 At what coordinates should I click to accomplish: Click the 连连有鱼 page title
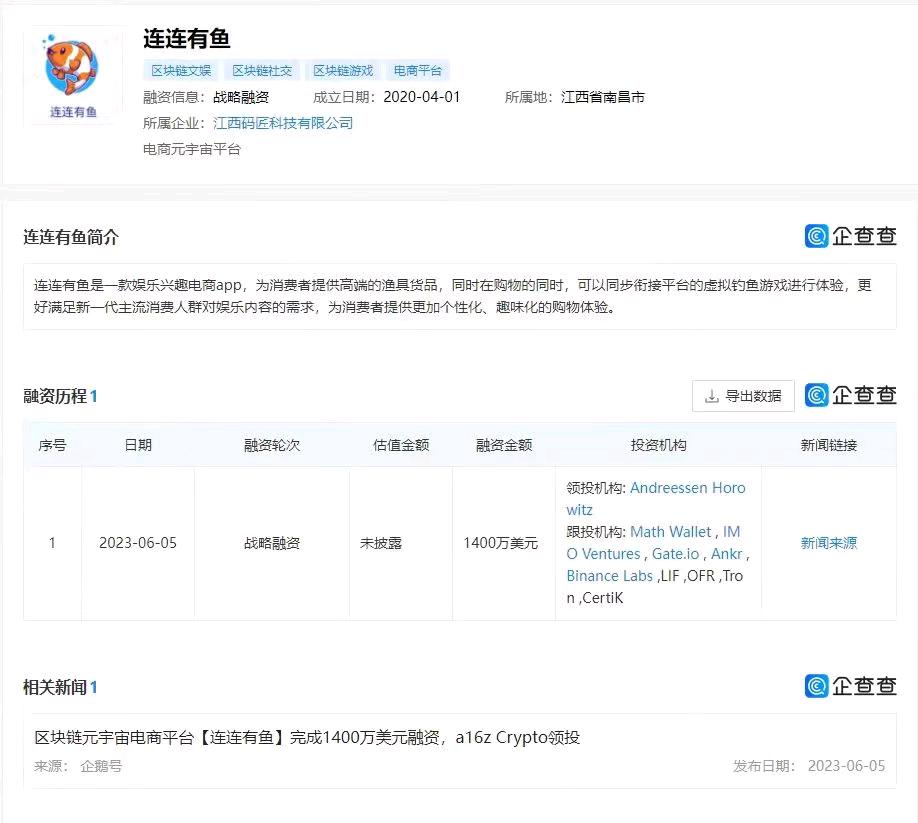(x=187, y=39)
